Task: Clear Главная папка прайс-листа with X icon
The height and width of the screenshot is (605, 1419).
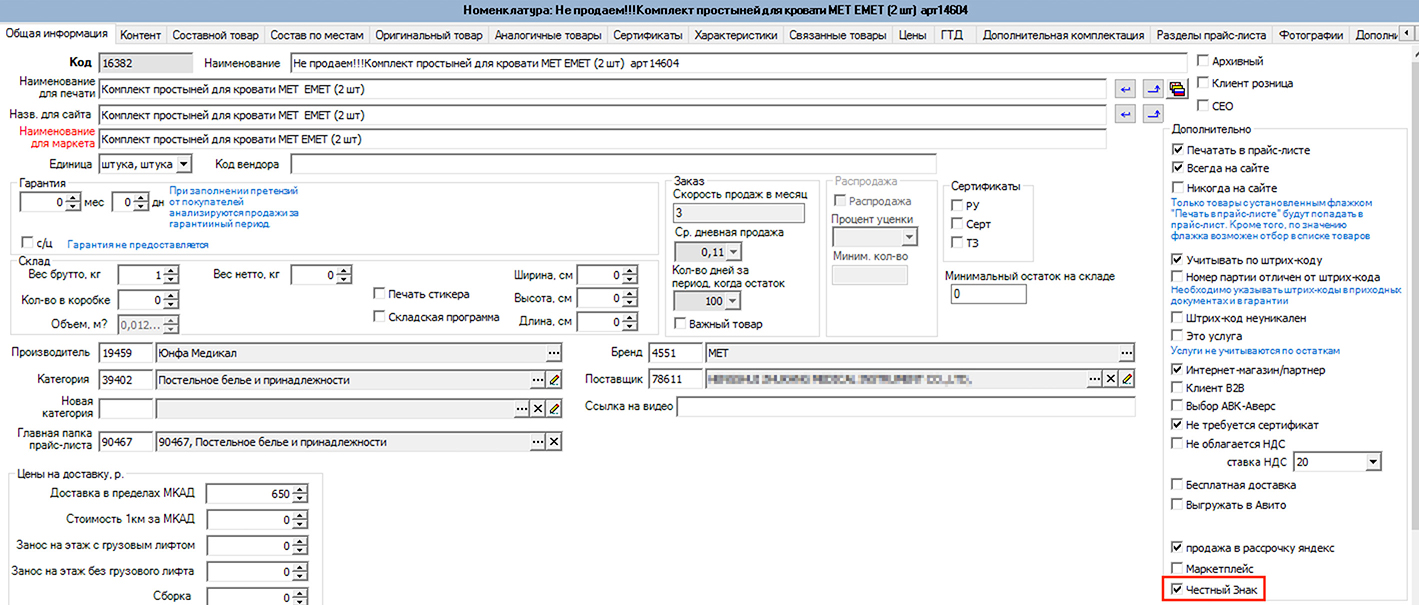Action: click(554, 442)
